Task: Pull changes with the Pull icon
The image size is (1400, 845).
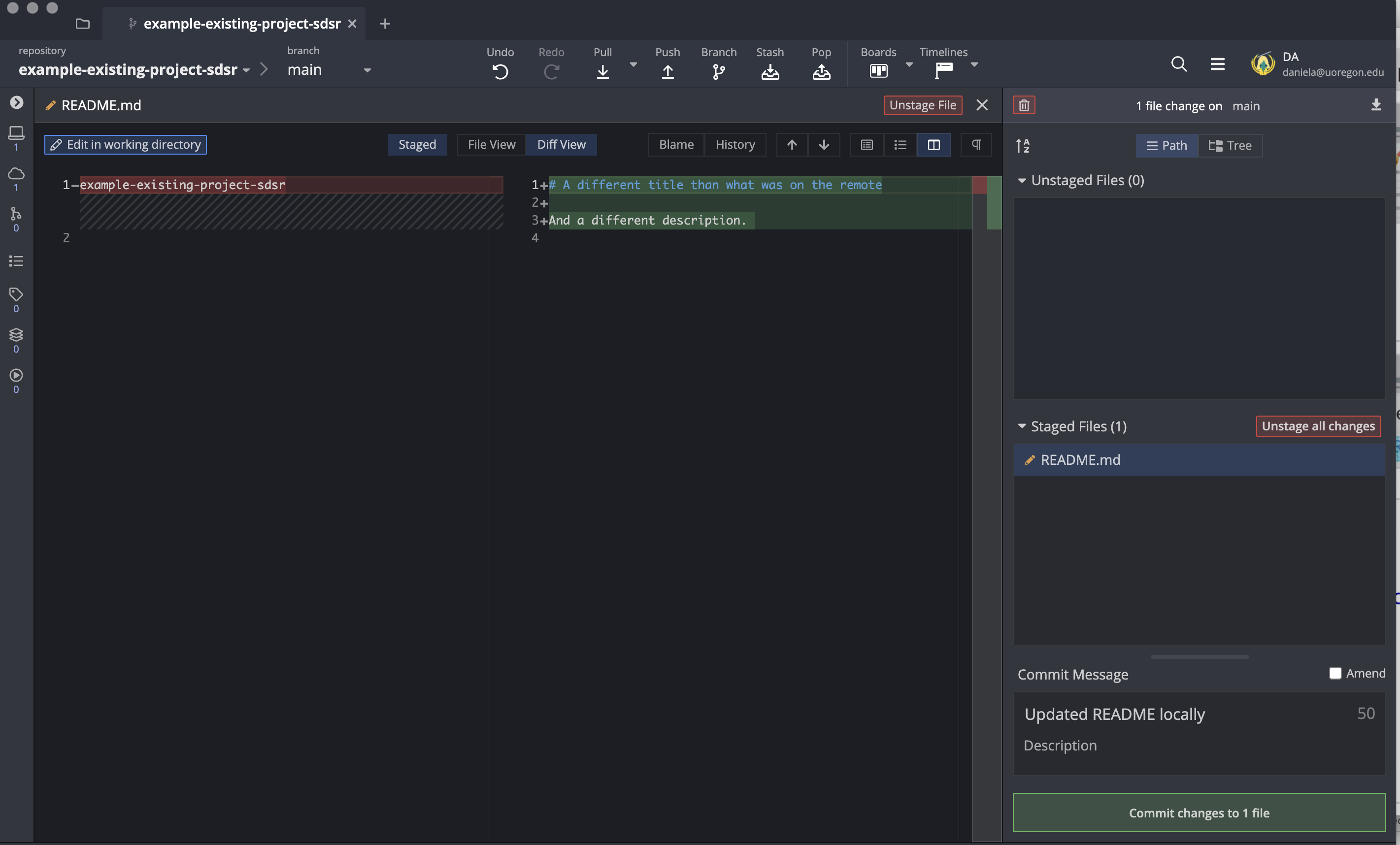Action: click(x=603, y=71)
